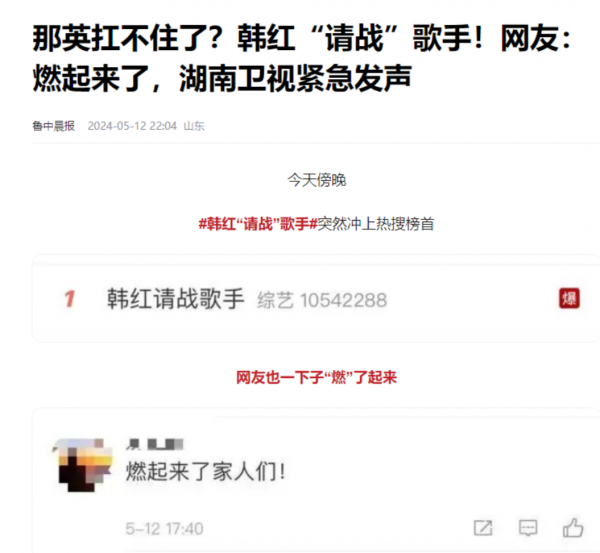This screenshot has height=553, width=600.
Task: Open the 韩红请战歌手 trending search entry
Action: click(x=175, y=299)
